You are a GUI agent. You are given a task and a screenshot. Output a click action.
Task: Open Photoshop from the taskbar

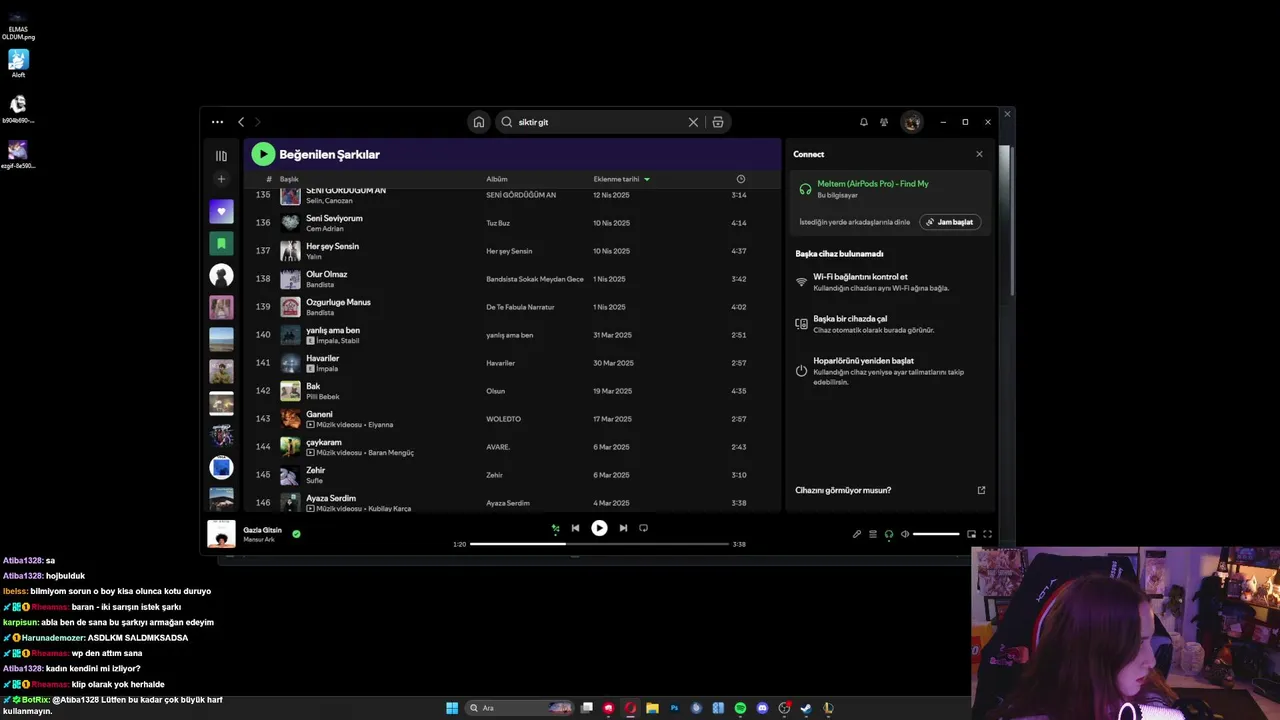point(674,708)
